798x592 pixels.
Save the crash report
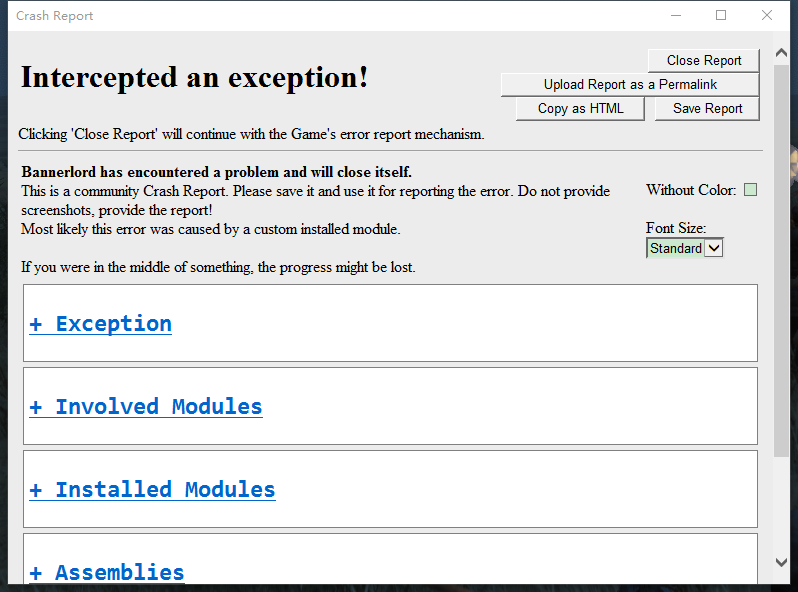(707, 108)
